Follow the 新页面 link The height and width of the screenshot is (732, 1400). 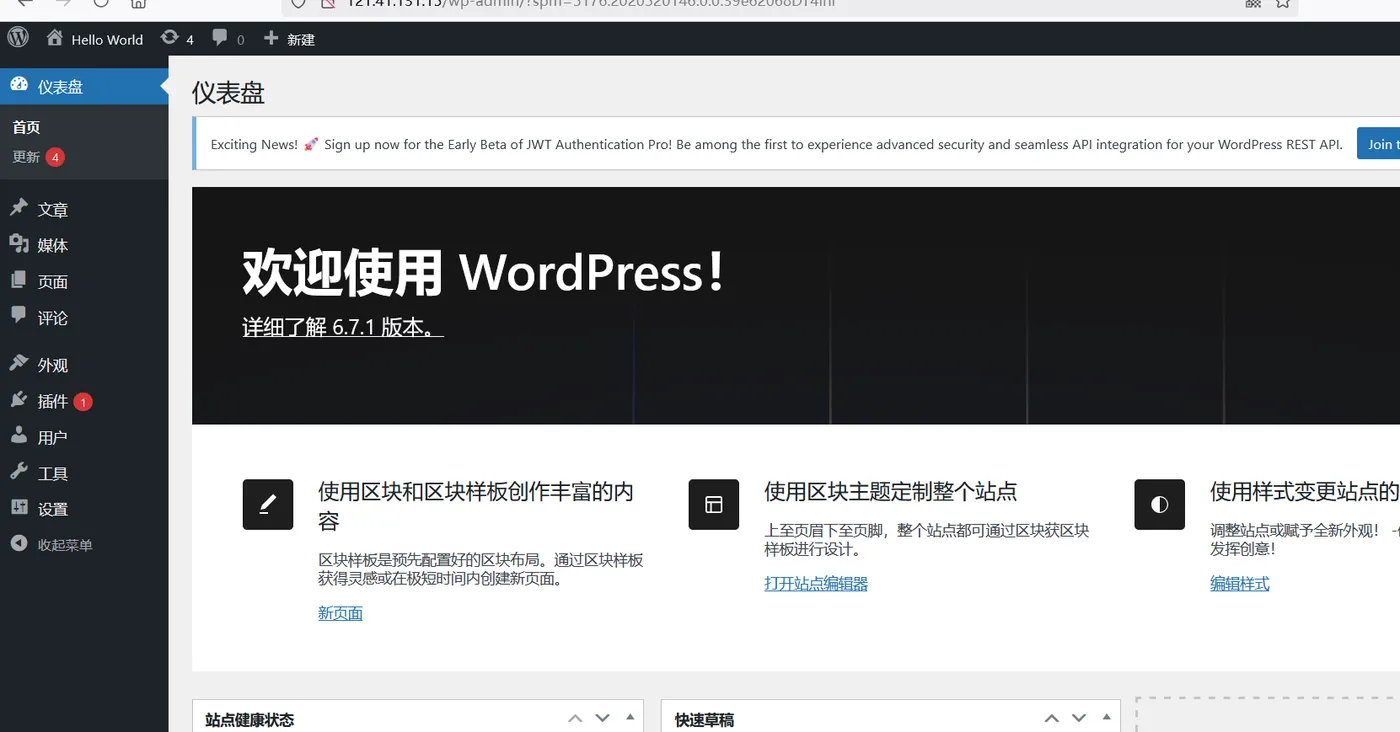[340, 613]
